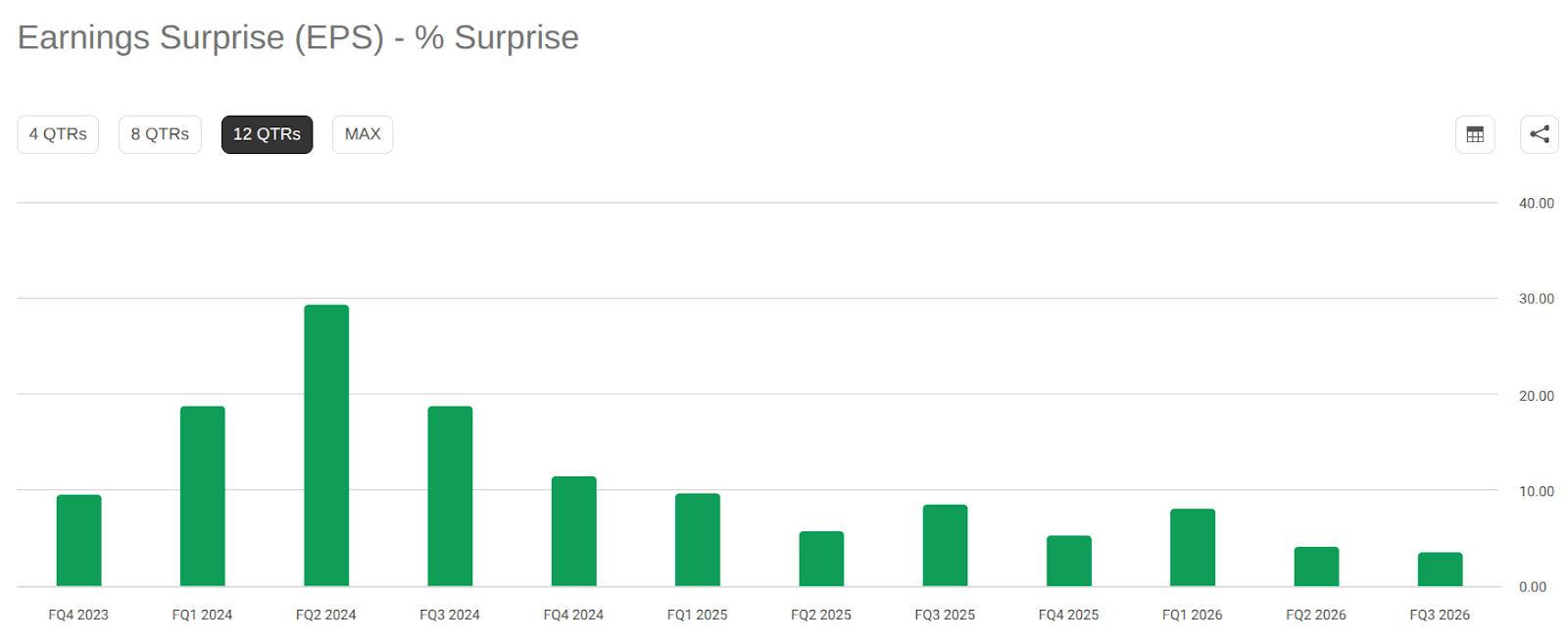Click the share chart icon

[1539, 134]
